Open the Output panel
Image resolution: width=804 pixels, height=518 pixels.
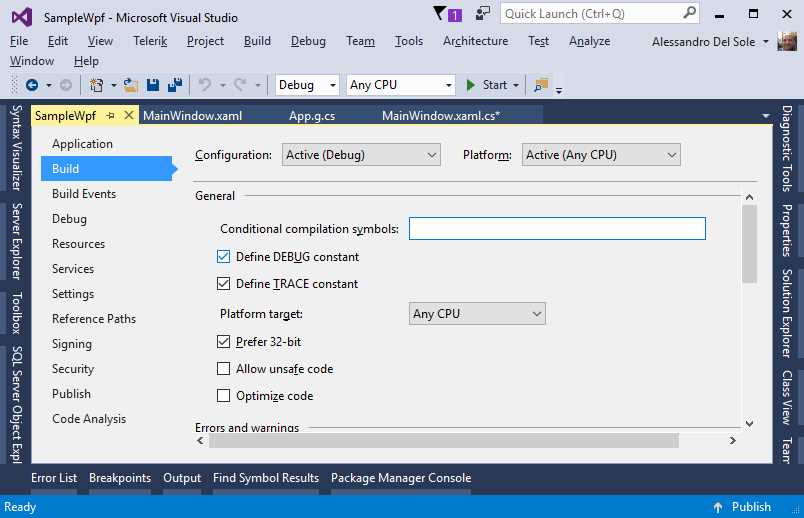coord(182,478)
